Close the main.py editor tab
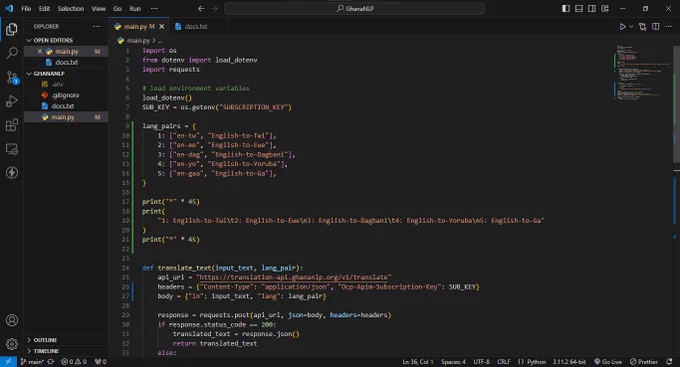680x367 pixels. tap(162, 26)
